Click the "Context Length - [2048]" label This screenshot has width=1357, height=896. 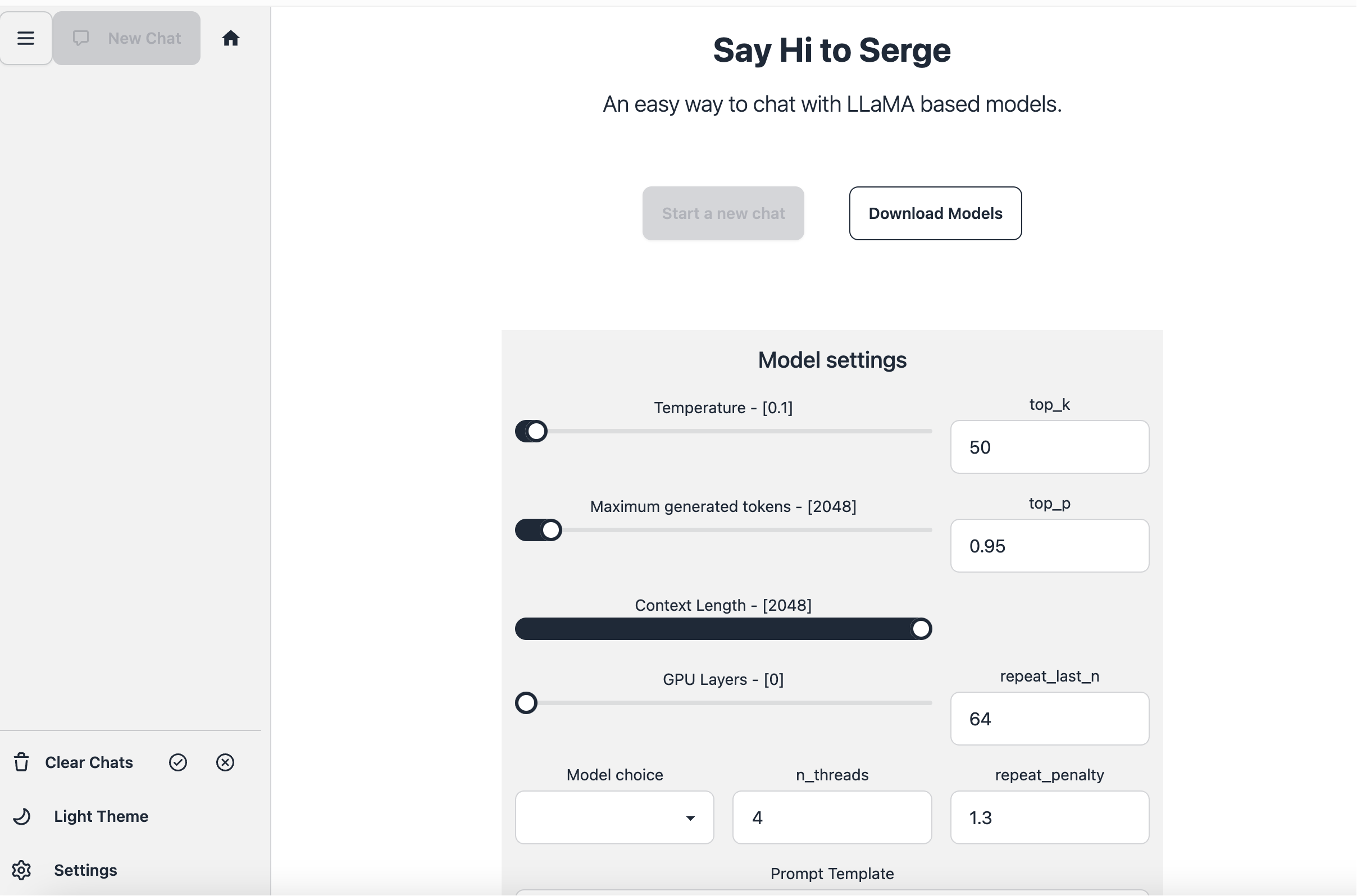tap(723, 606)
